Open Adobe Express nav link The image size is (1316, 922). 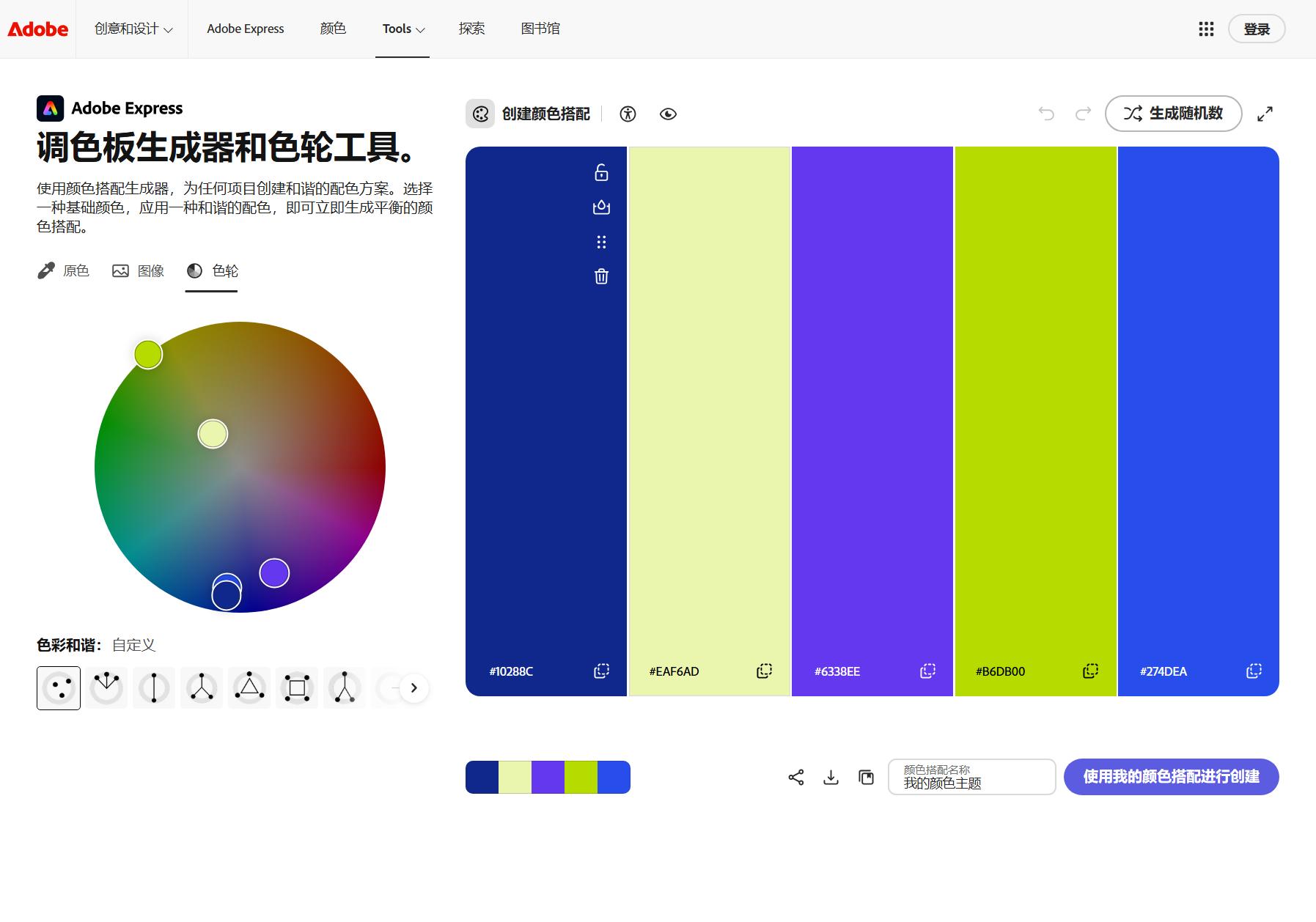click(x=246, y=29)
